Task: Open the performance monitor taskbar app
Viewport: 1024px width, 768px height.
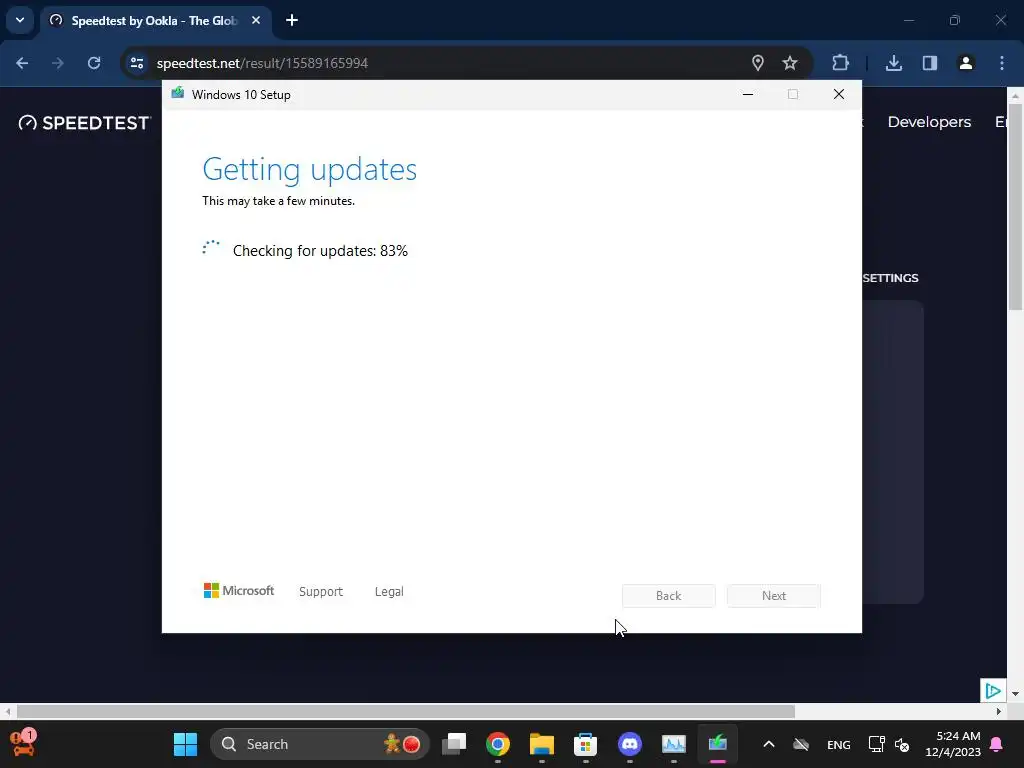Action: pyautogui.click(x=673, y=744)
